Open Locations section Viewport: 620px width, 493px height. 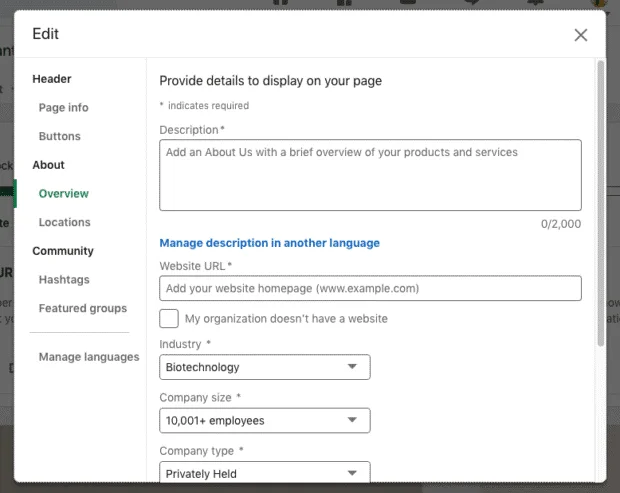pyautogui.click(x=64, y=222)
